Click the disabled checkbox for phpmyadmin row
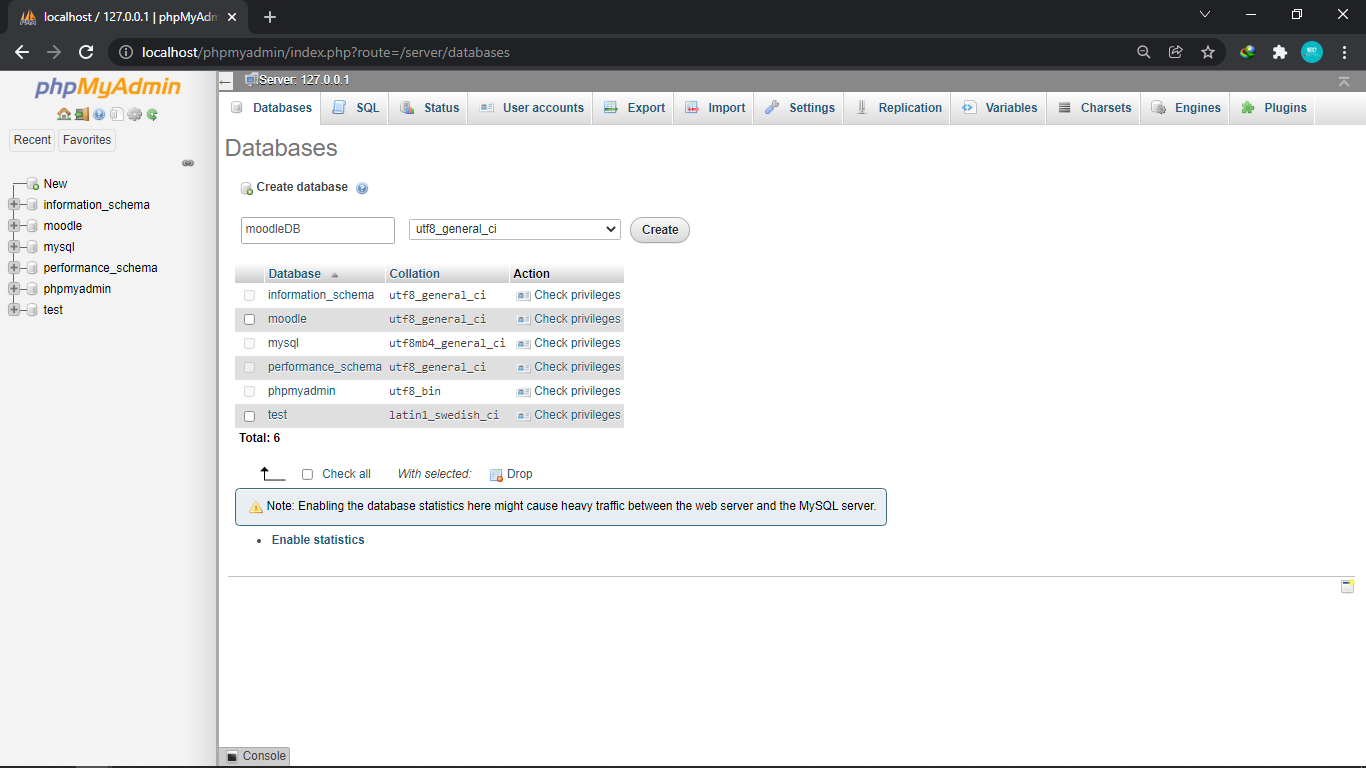The width and height of the screenshot is (1366, 768). (249, 392)
